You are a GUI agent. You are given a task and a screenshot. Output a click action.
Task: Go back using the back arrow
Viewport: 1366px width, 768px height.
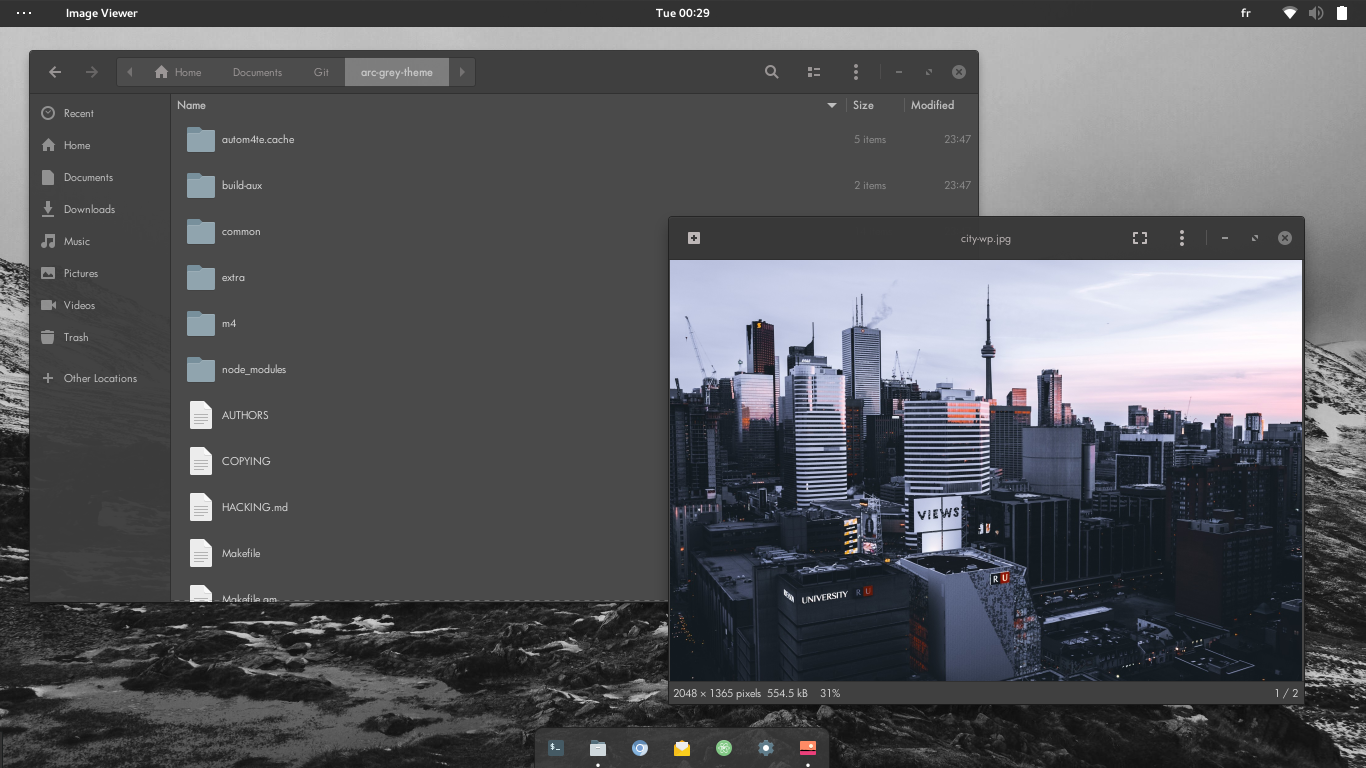(55, 72)
